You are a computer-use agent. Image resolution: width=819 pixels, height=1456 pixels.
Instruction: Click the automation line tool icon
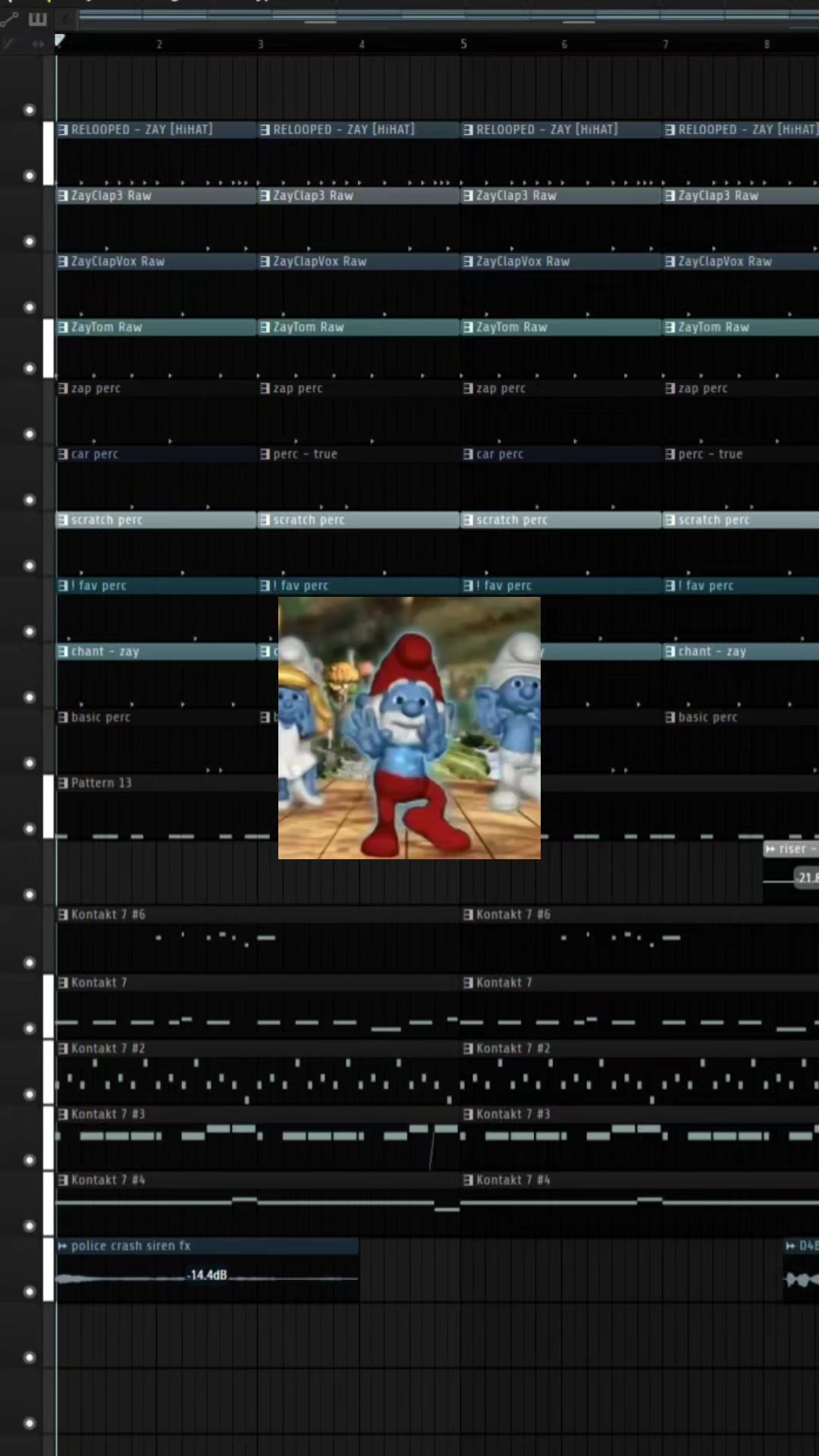point(9,18)
